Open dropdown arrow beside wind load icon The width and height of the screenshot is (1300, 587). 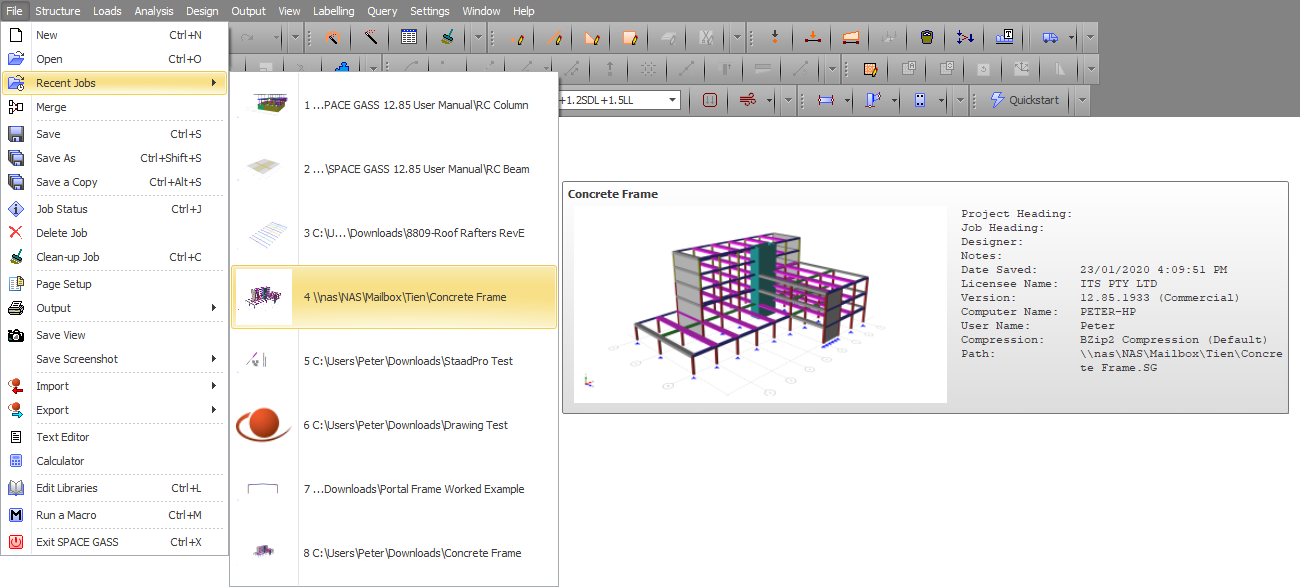pos(770,100)
